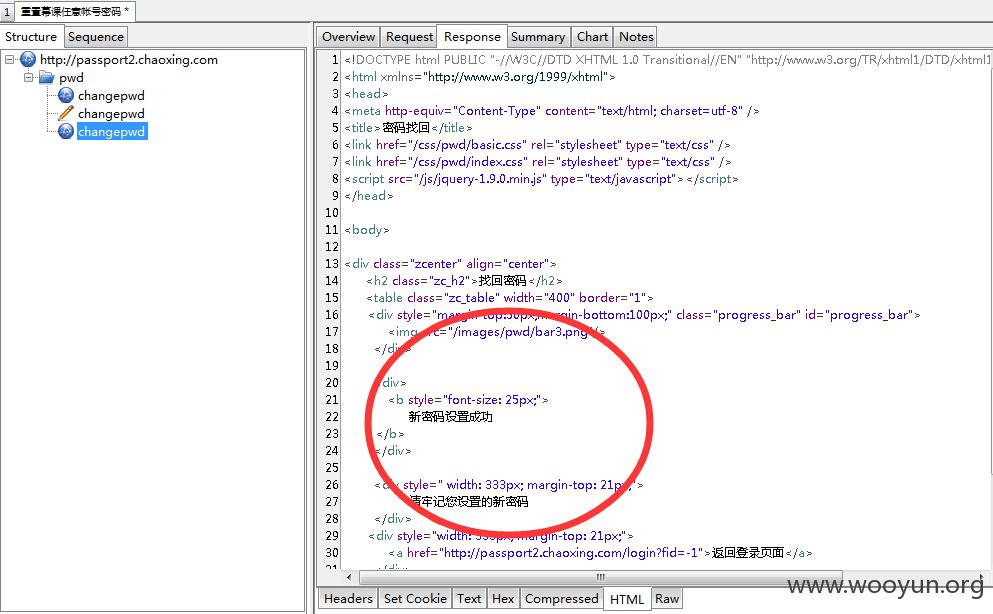Click the left arrow of horizontal scrollbar

point(349,577)
